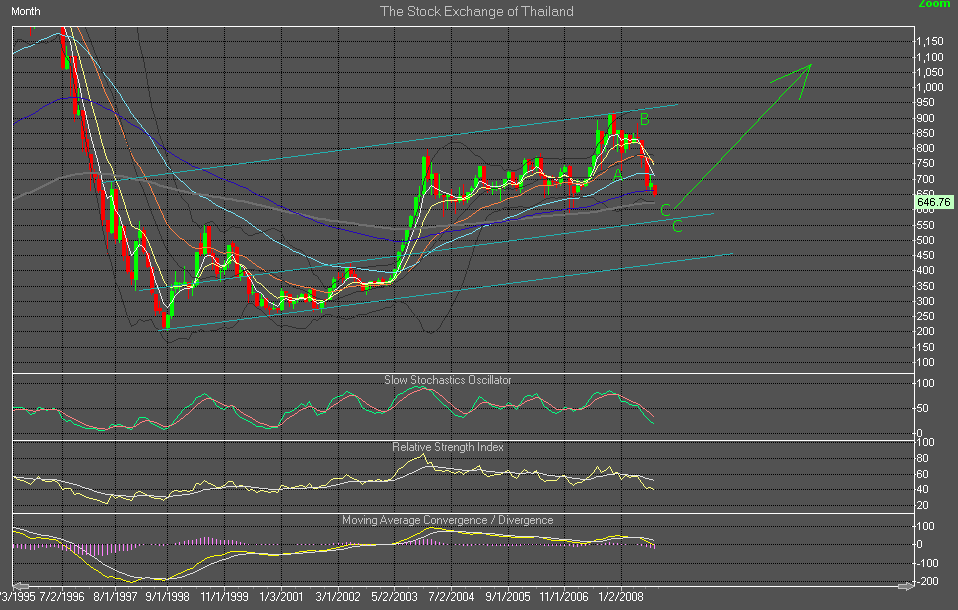Click the 20 level on the RSI axis

tap(923, 505)
